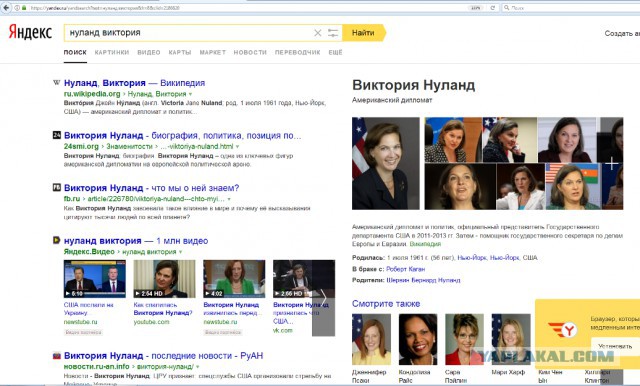The image size is (640, 386).
Task: Click the browser back arrow
Action: (6, 7)
